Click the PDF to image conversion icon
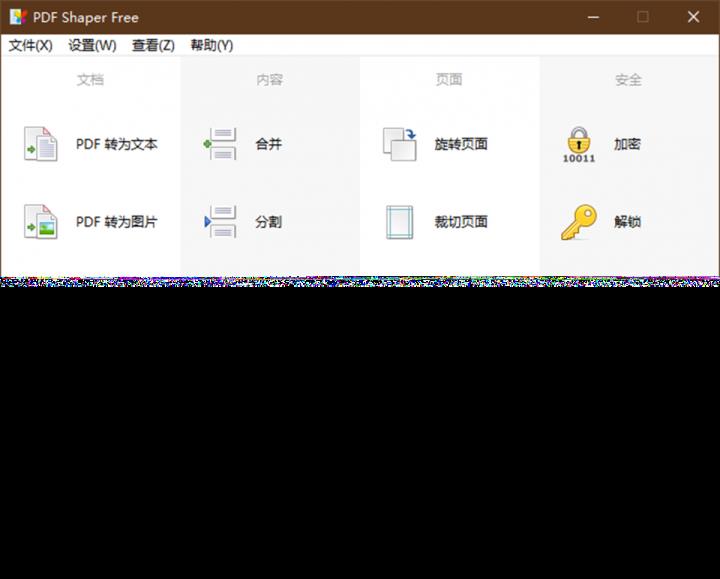This screenshot has width=720, height=579. pos(41,222)
